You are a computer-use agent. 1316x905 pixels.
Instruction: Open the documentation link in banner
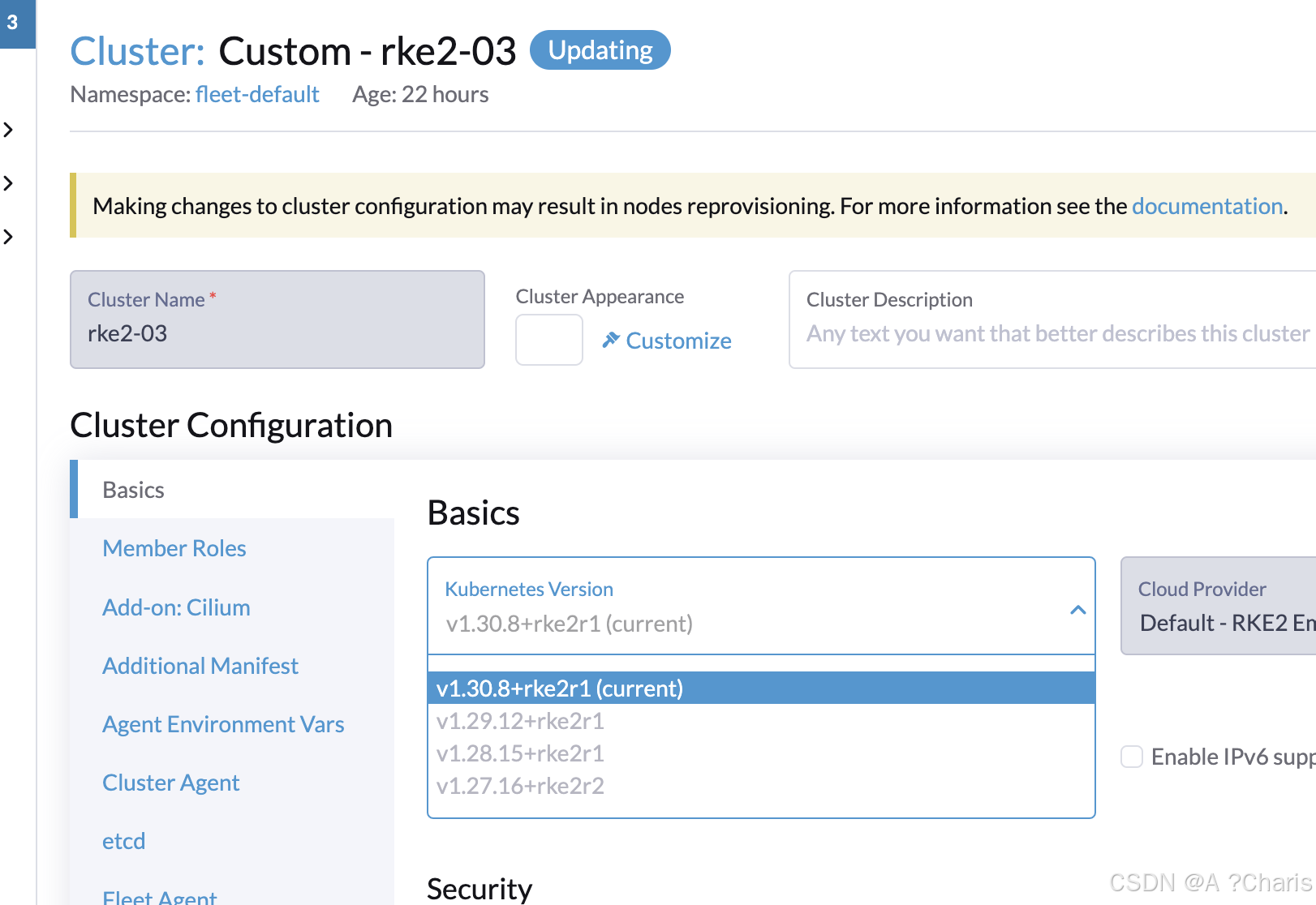(1206, 206)
